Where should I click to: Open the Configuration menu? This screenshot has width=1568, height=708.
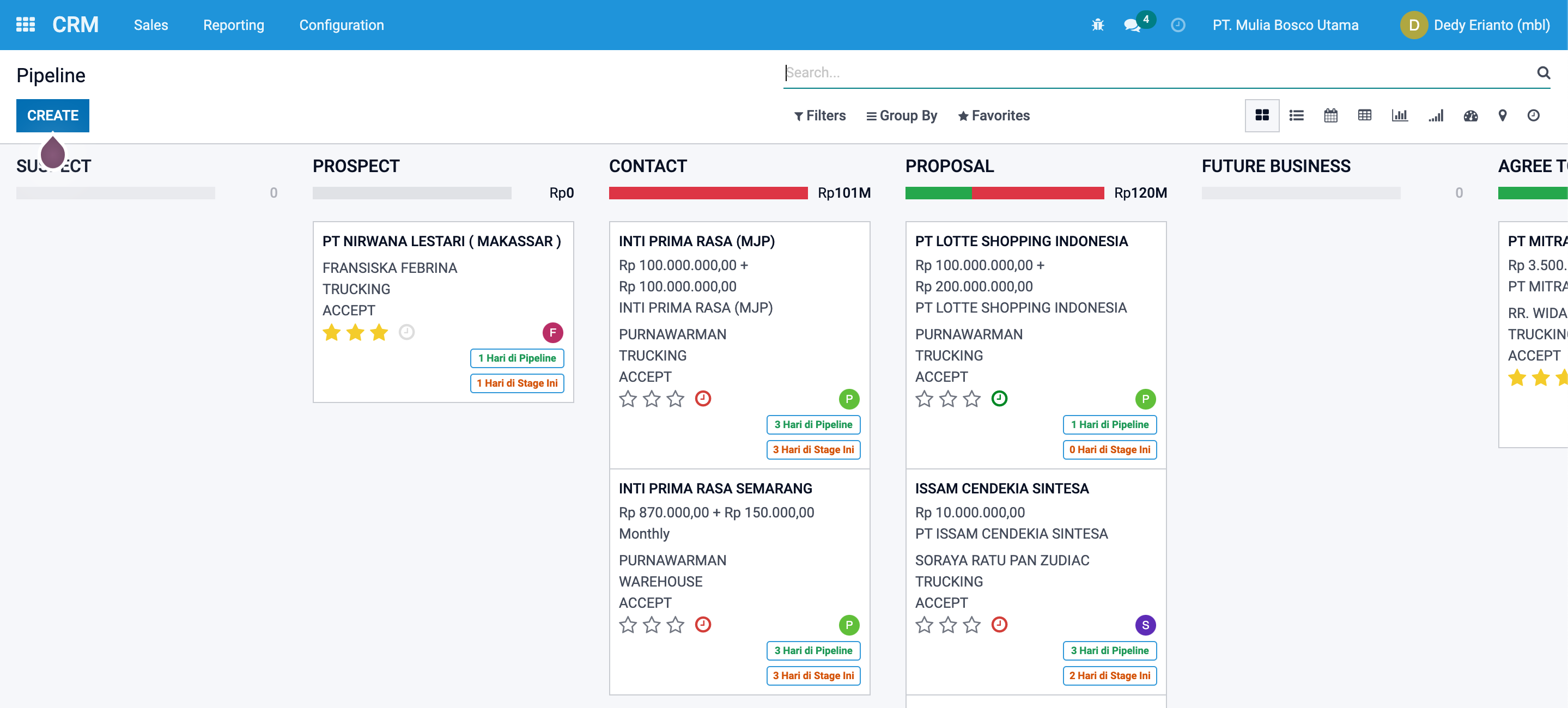point(342,25)
